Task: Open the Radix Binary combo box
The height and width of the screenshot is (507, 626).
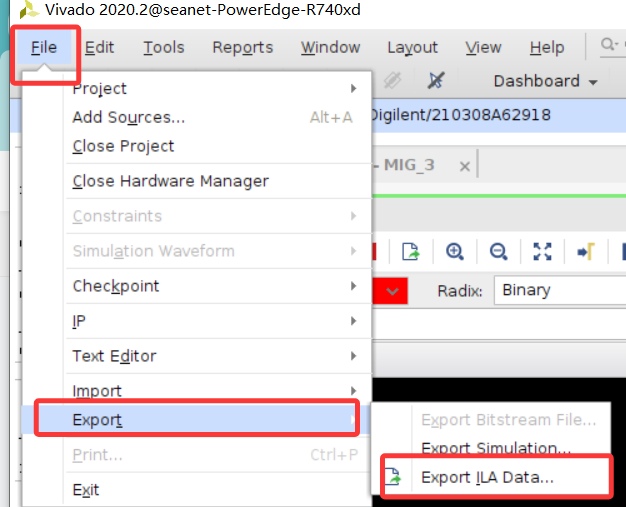Action: point(560,290)
